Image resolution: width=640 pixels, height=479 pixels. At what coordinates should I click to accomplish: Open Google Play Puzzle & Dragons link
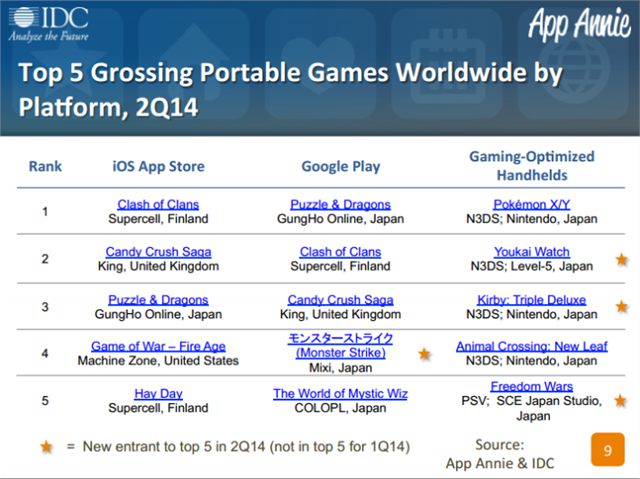click(340, 204)
